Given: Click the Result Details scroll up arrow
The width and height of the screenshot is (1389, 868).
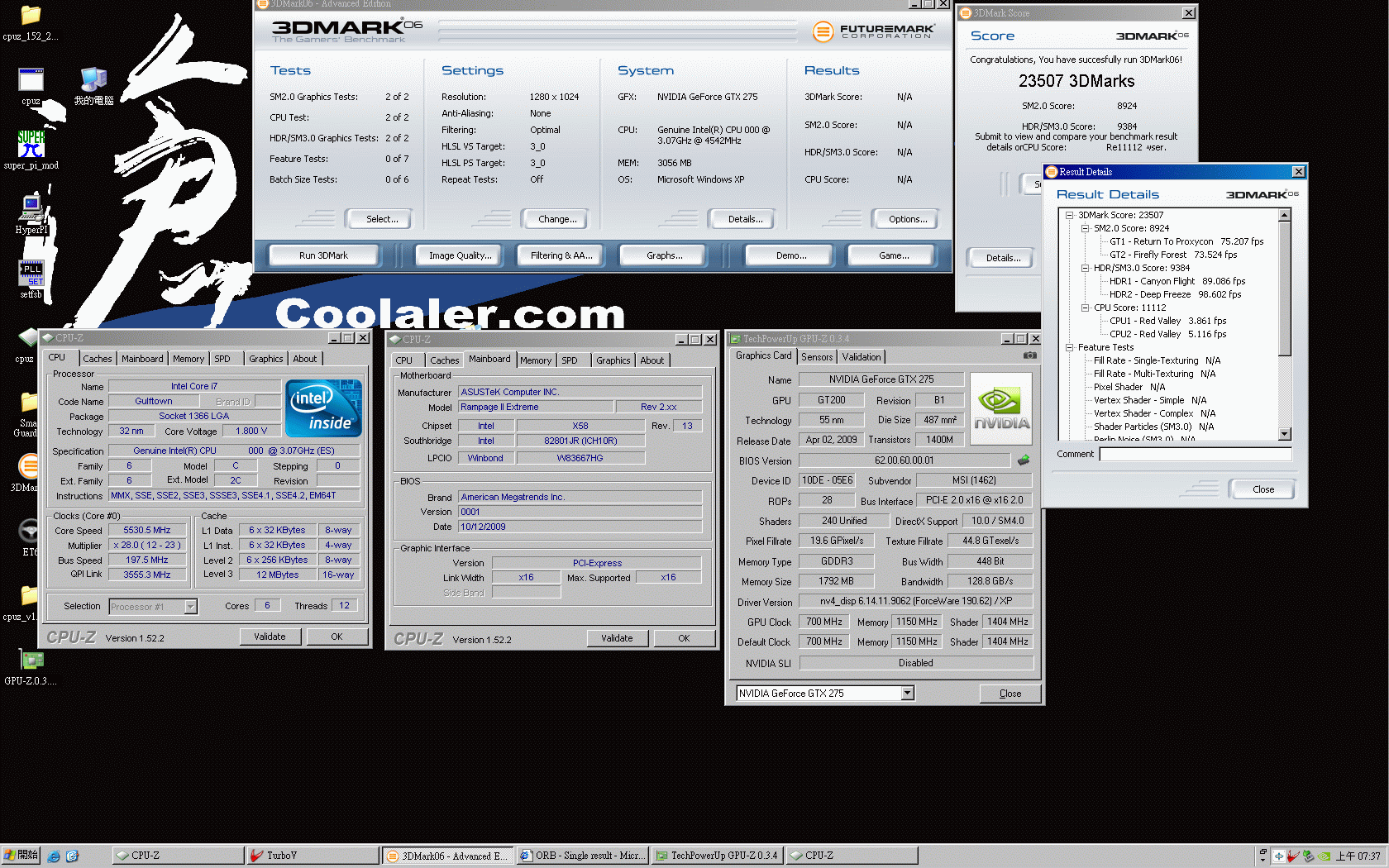Looking at the screenshot, I should click(x=1284, y=215).
